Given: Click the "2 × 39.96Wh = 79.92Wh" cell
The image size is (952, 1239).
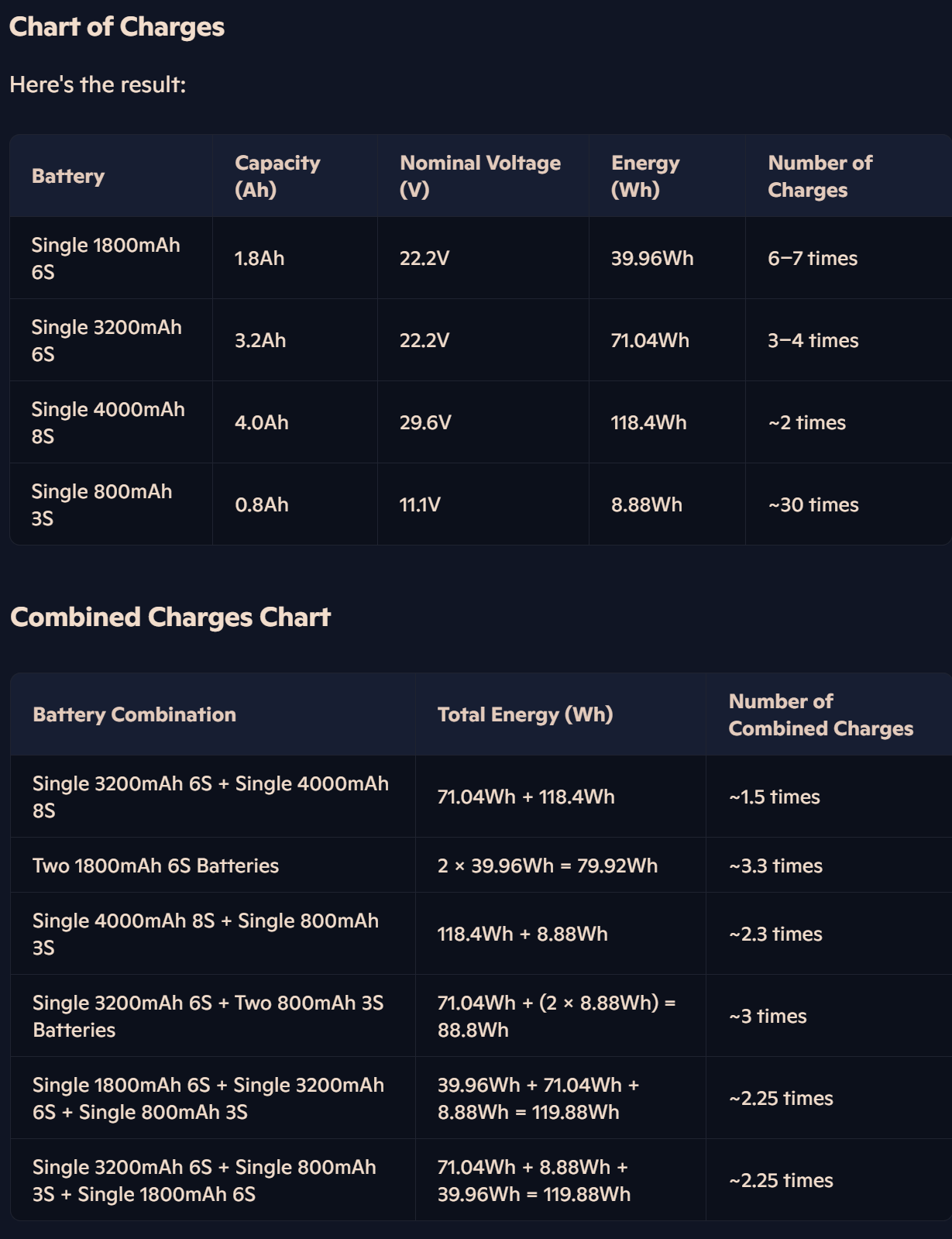Looking at the screenshot, I should point(547,866).
